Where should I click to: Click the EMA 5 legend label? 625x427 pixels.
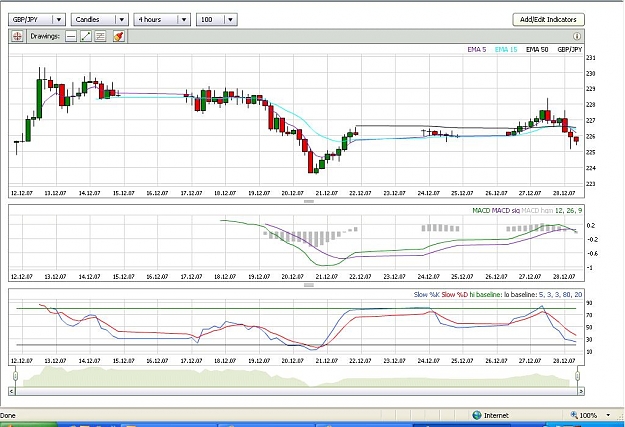477,49
